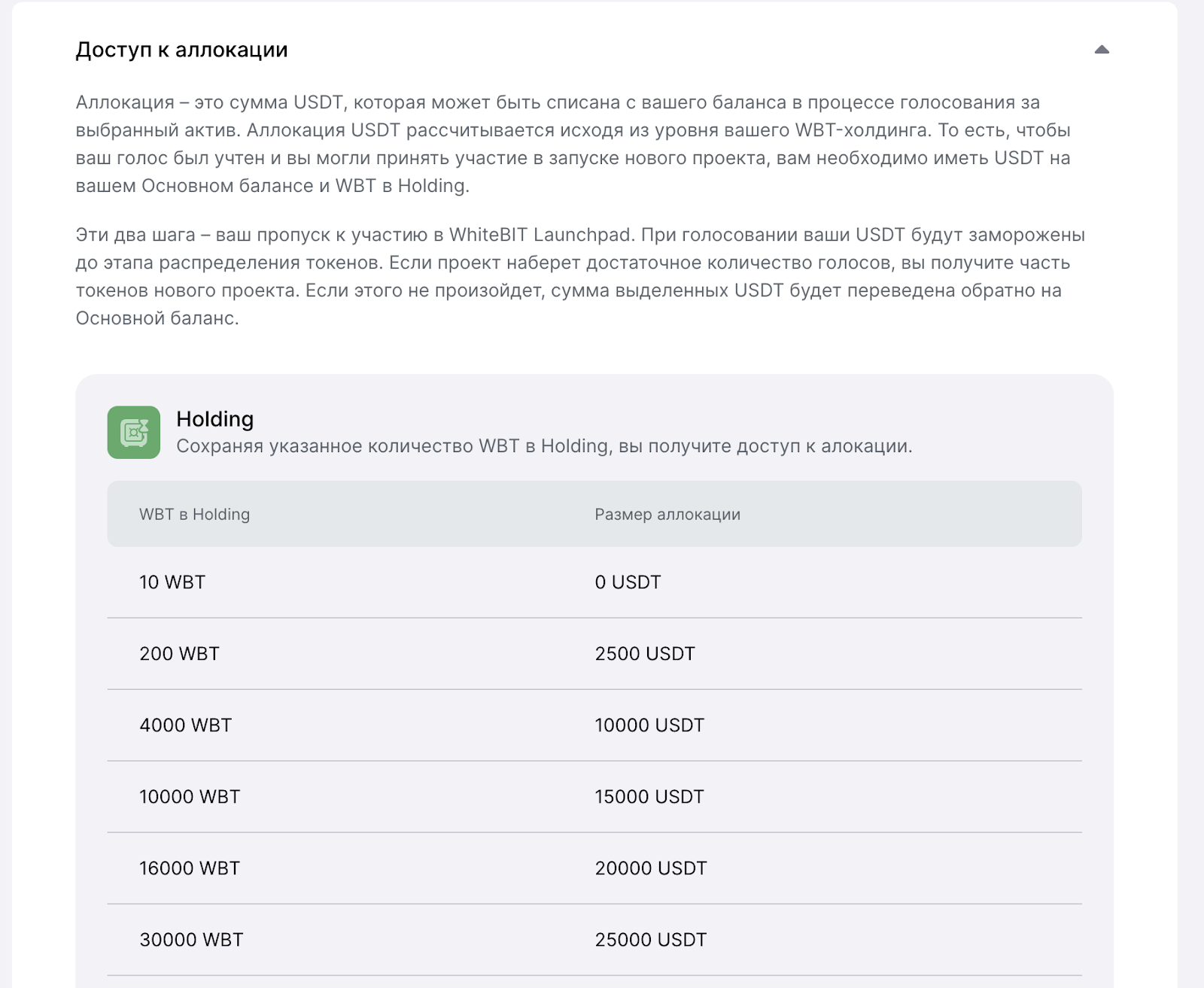
Task: Click the WBT в Holding column header
Action: 194,514
